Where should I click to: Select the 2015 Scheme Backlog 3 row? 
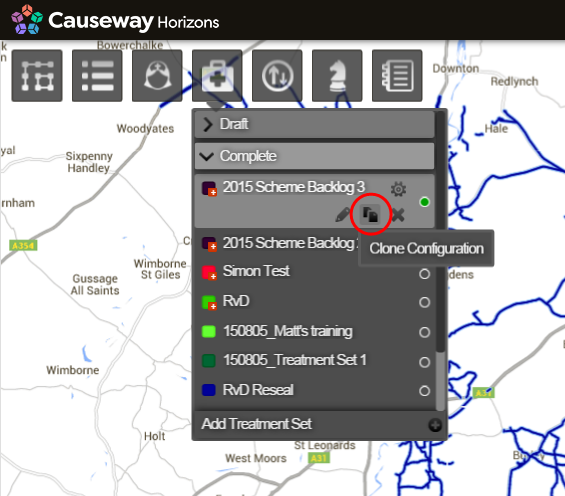coord(314,201)
